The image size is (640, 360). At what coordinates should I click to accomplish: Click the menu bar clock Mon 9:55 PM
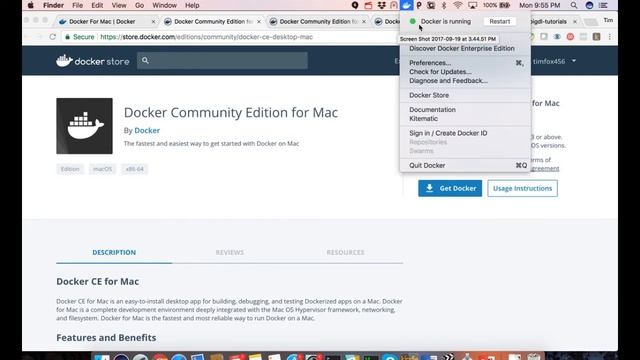pyautogui.click(x=540, y=5)
